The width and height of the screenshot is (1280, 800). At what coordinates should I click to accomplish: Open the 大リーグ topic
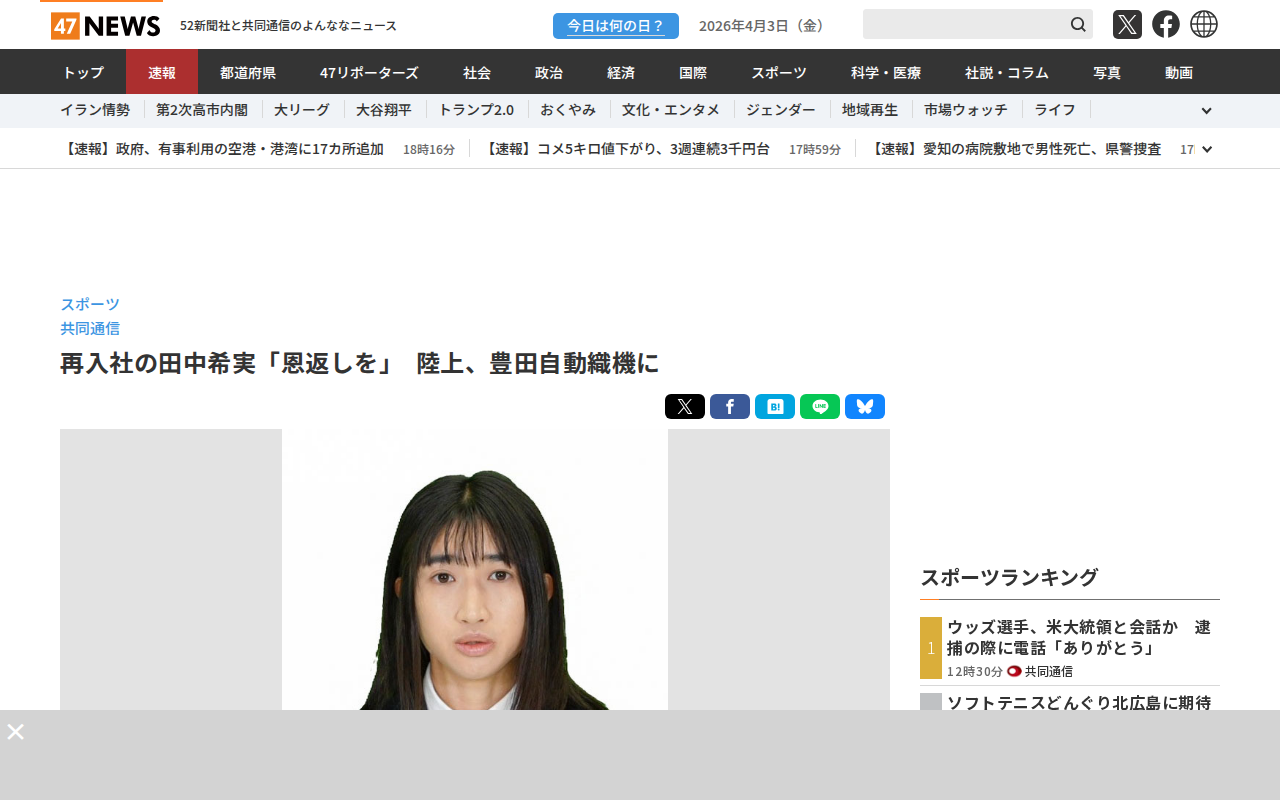click(302, 110)
